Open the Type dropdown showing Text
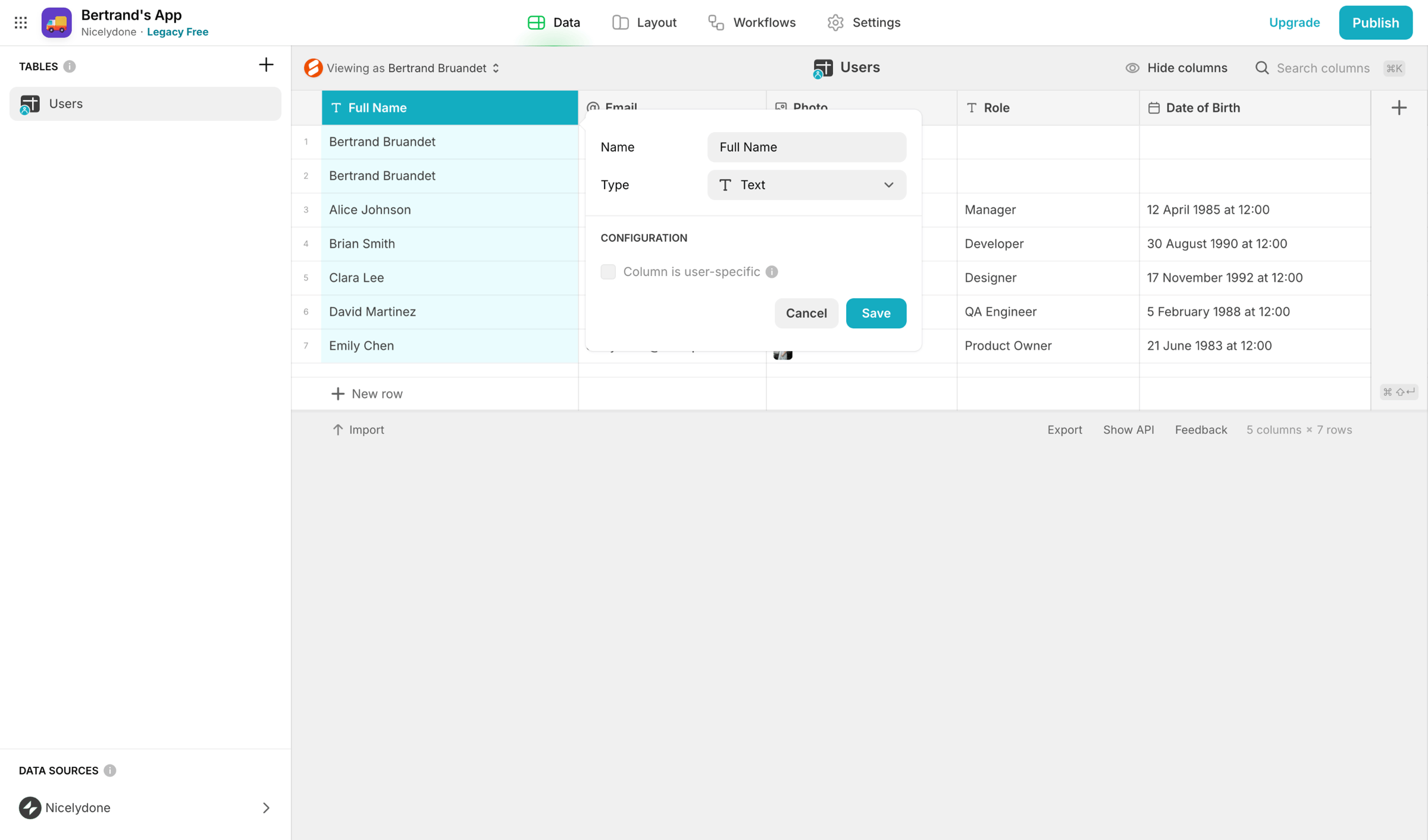This screenshot has width=1428, height=840. pyautogui.click(x=806, y=185)
